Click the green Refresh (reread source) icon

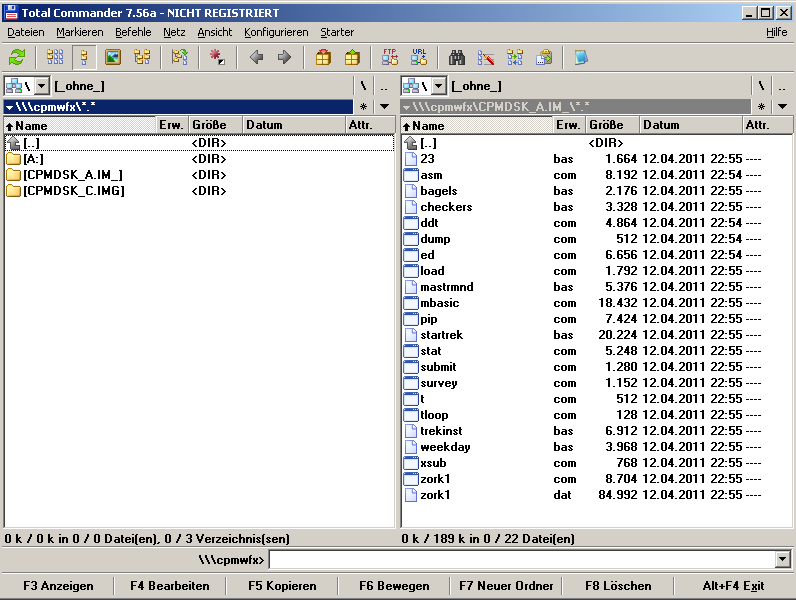coord(17,57)
